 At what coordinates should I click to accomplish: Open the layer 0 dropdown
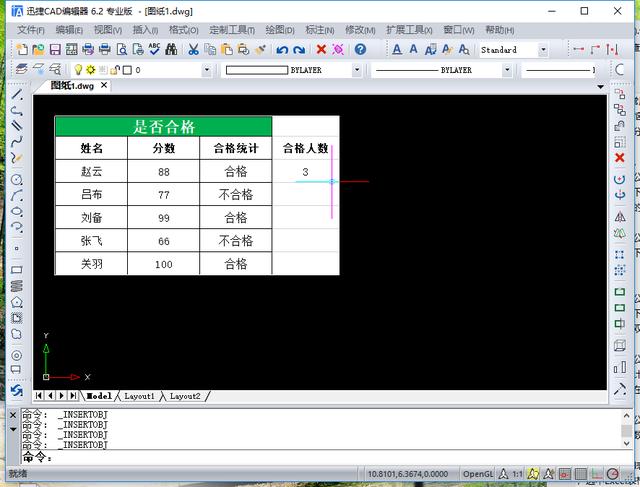[x=207, y=70]
